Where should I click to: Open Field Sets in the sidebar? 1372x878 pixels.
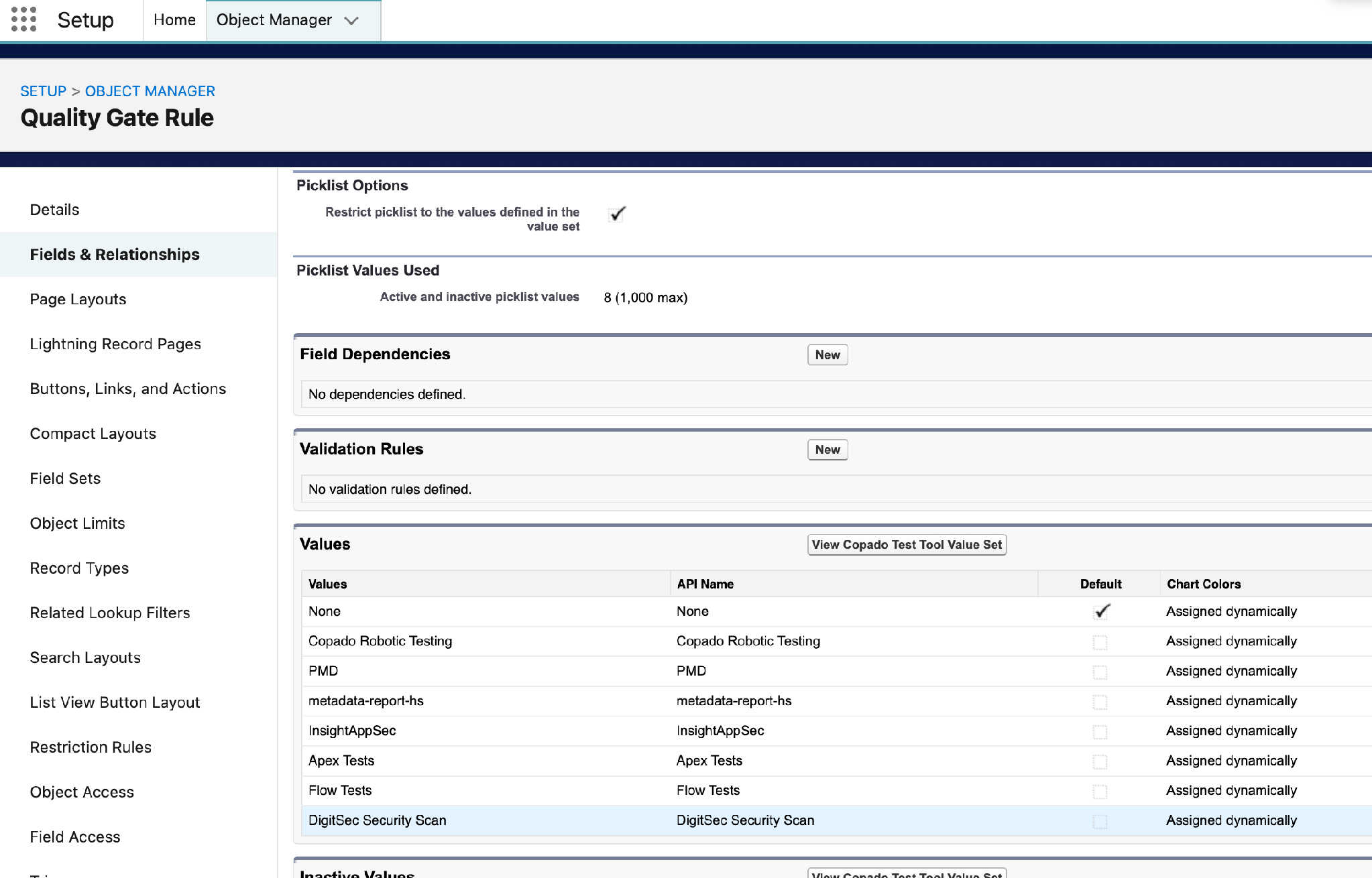65,479
